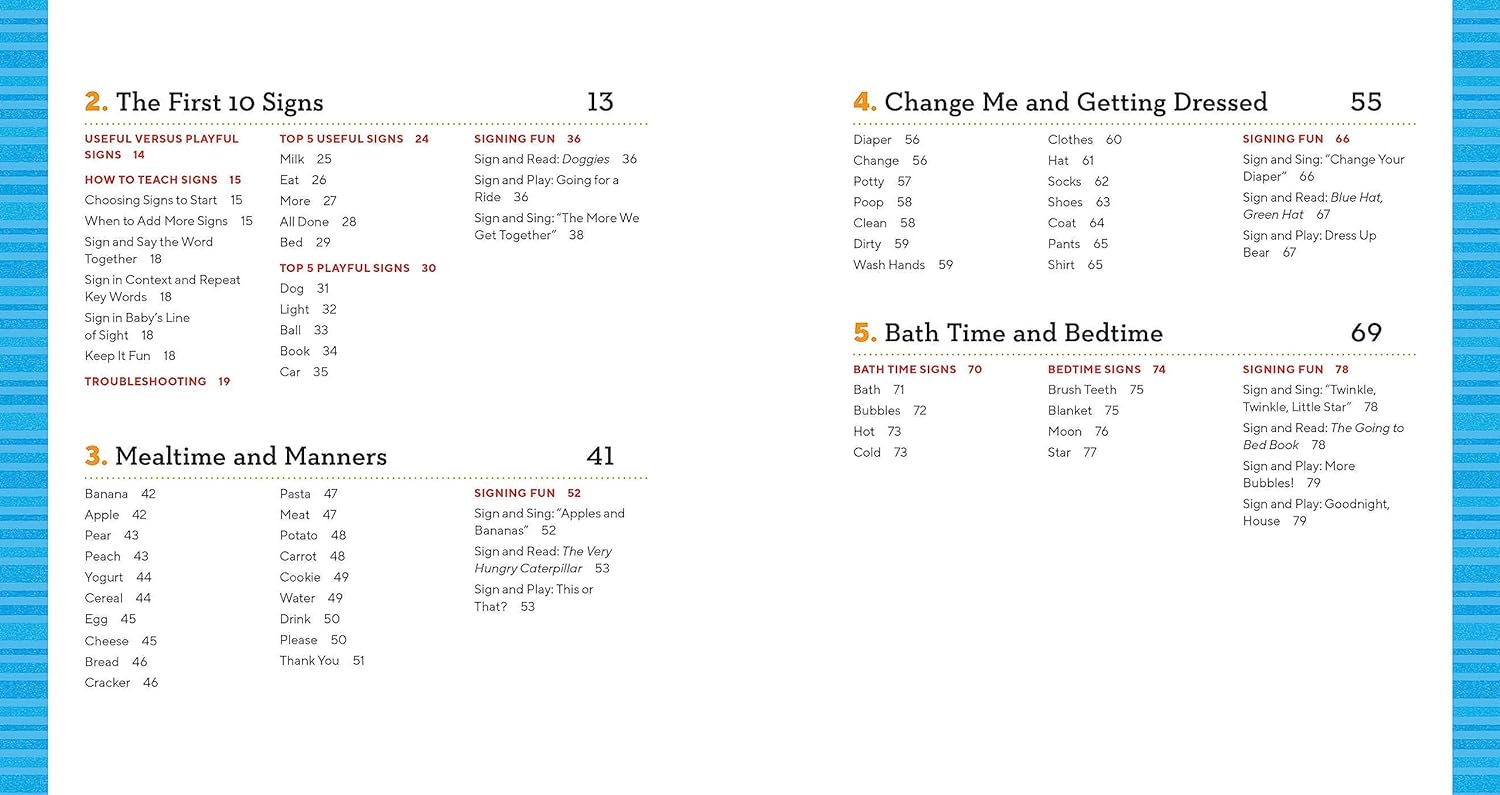Click page number 55 beside chapter 4
Viewport: 1500px width, 795px height.
pyautogui.click(x=1366, y=102)
